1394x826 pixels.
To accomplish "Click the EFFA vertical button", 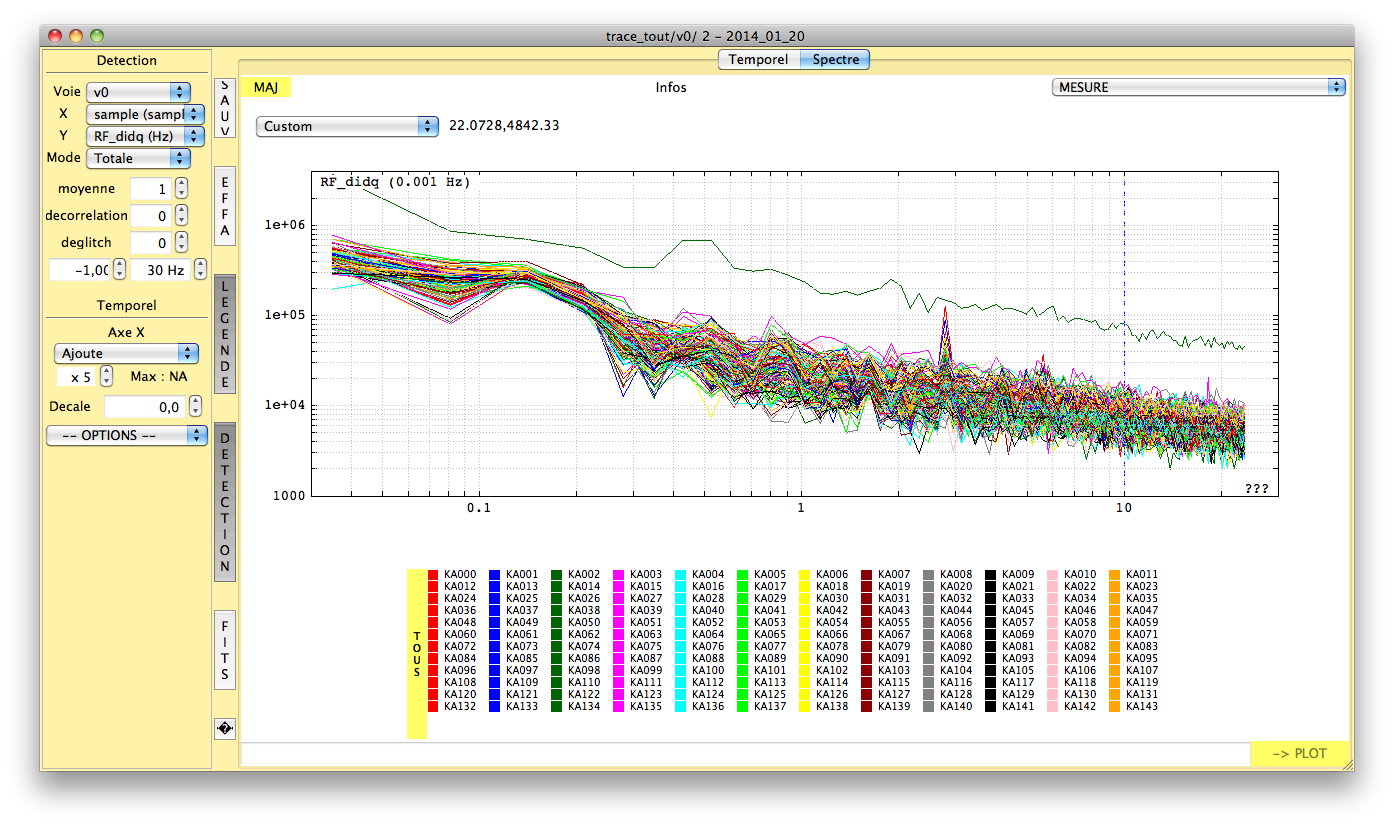I will coord(225,206).
